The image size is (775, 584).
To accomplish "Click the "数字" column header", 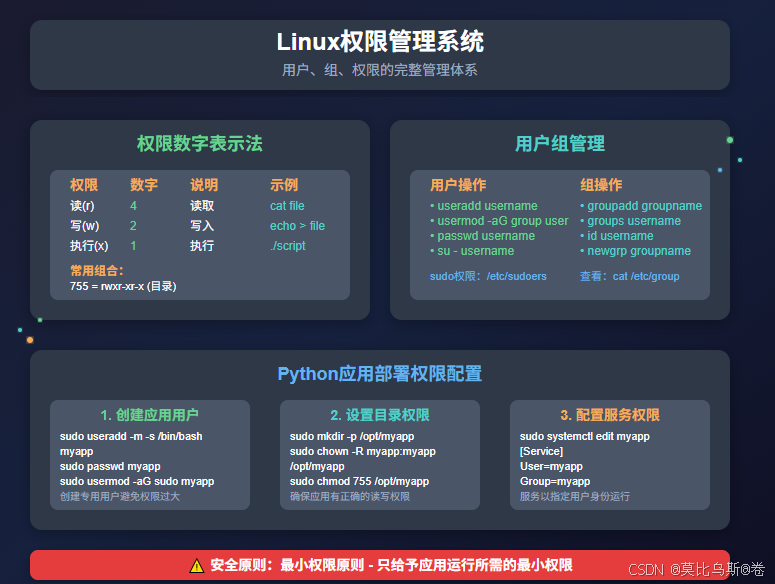I will 144,185.
